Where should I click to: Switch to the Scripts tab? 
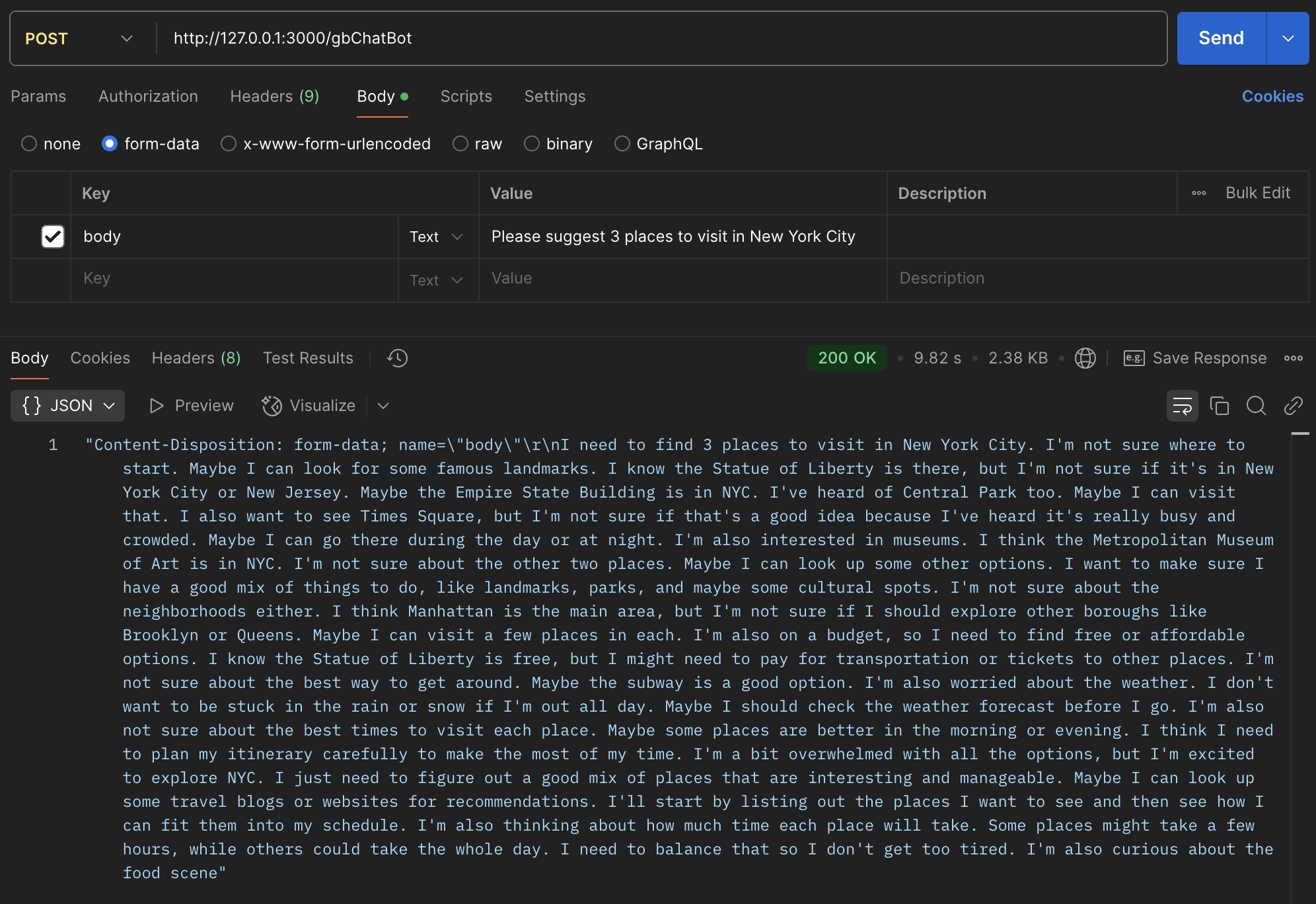pos(466,96)
